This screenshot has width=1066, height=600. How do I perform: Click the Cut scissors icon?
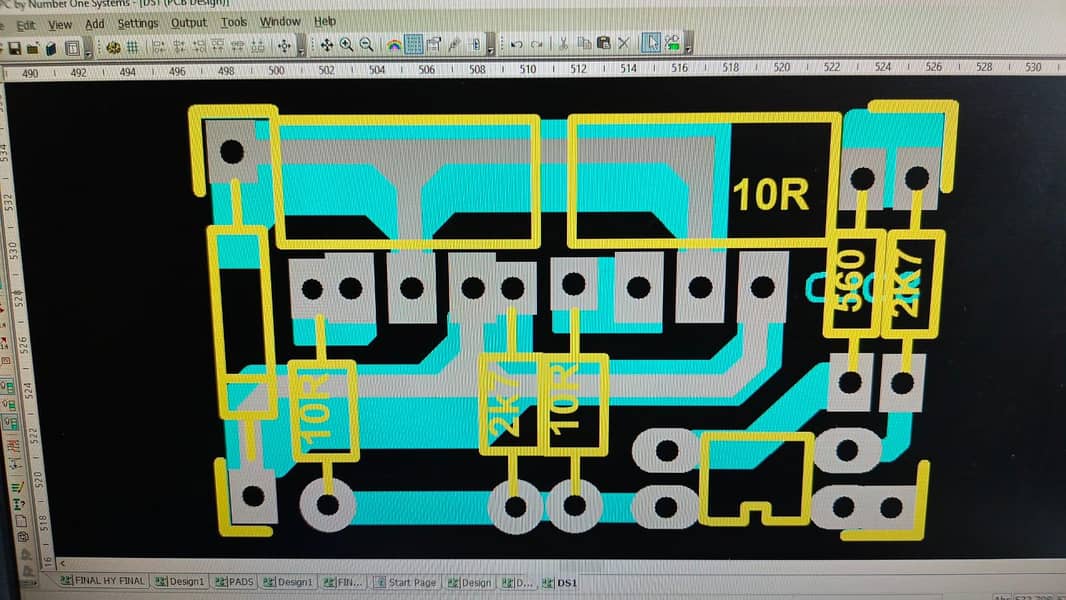click(x=563, y=43)
